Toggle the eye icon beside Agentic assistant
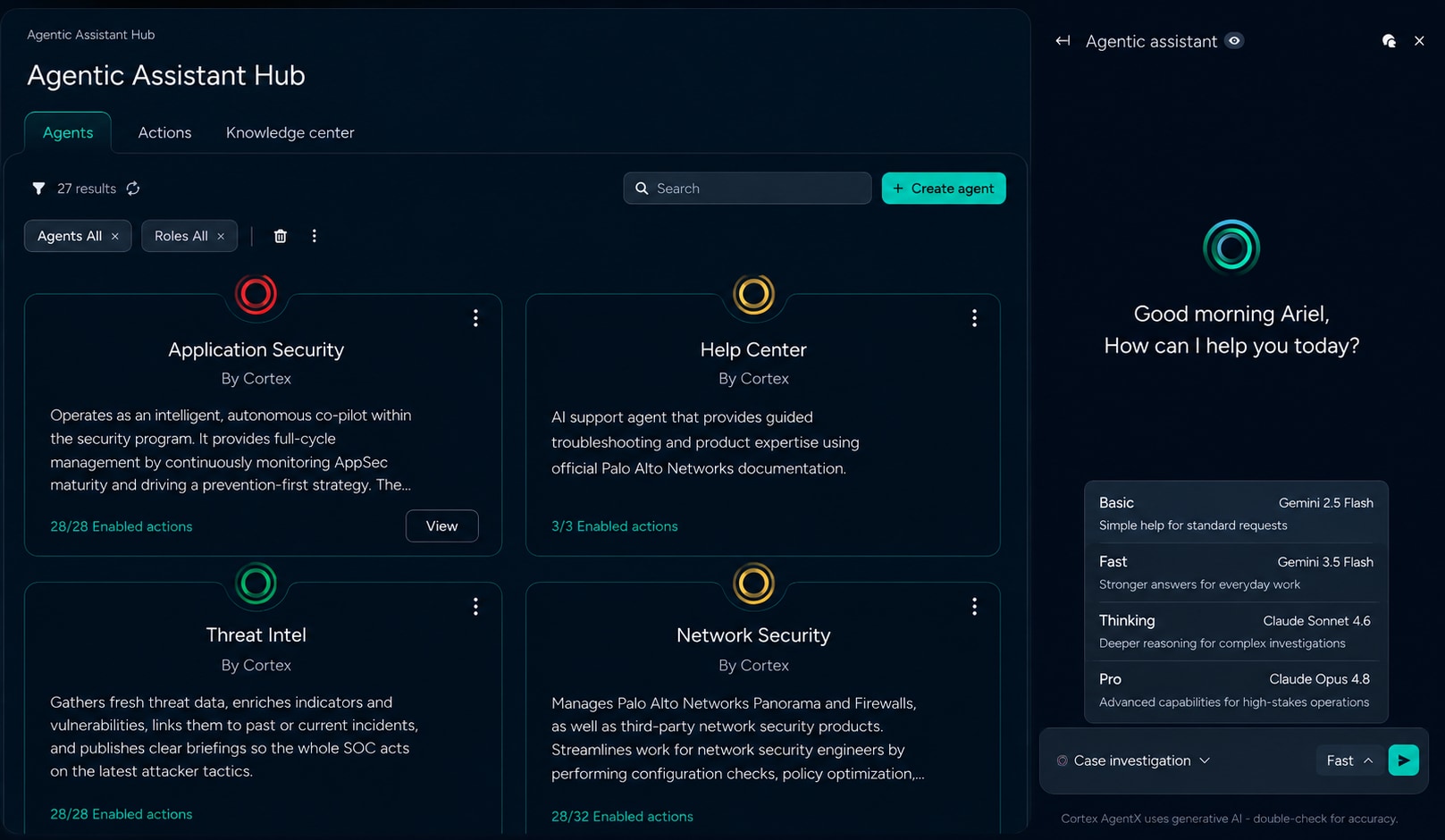Image resolution: width=1445 pixels, height=840 pixels. pyautogui.click(x=1234, y=41)
